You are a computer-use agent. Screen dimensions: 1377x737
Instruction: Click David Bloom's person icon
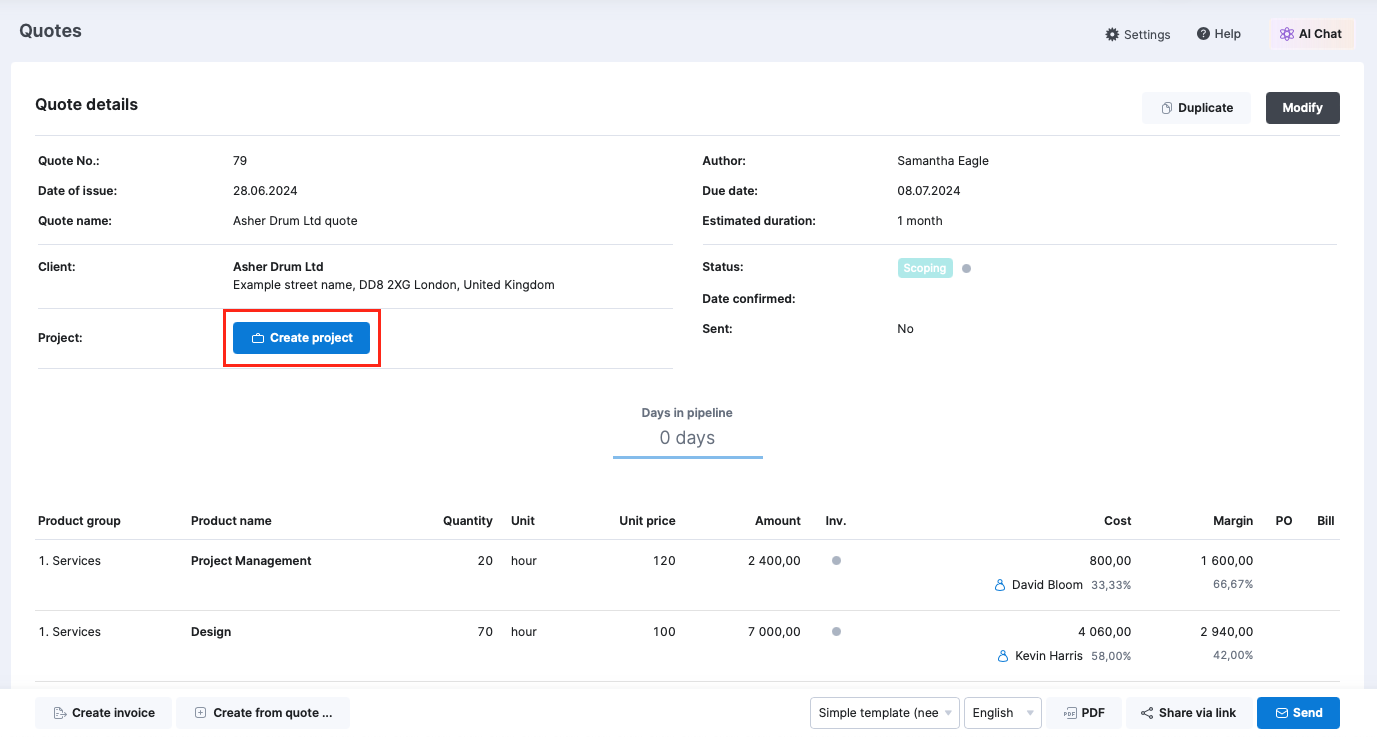pos(999,584)
